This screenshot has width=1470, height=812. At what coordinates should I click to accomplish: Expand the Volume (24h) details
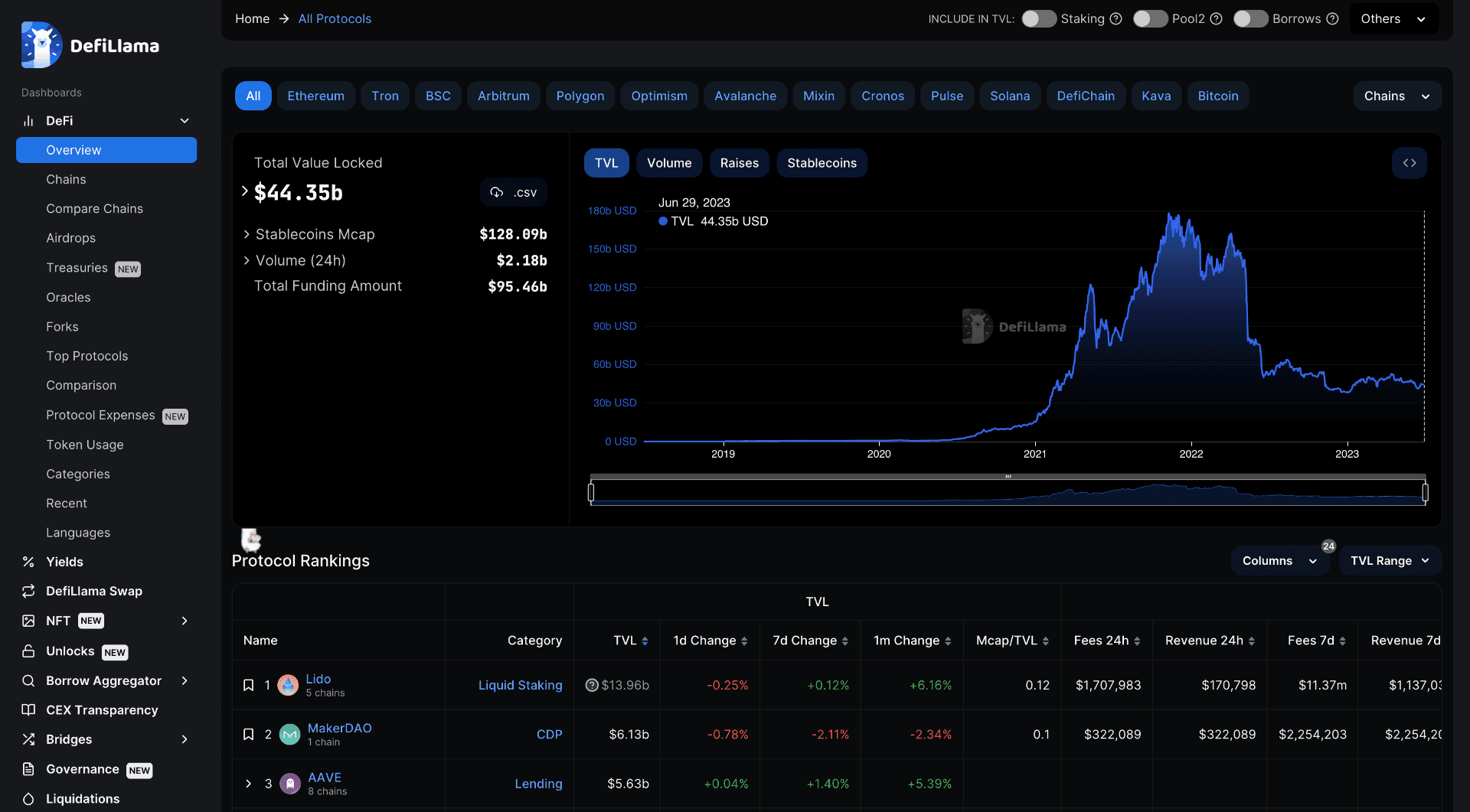tap(247, 260)
